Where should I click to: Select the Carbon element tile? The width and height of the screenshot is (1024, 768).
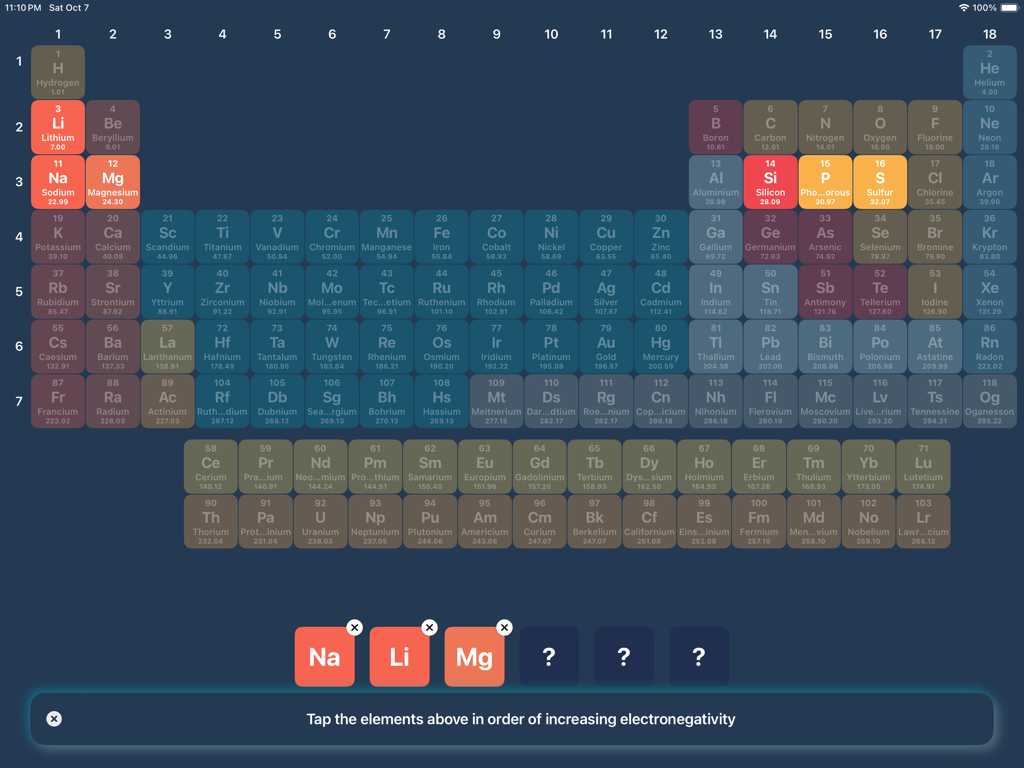(x=770, y=127)
